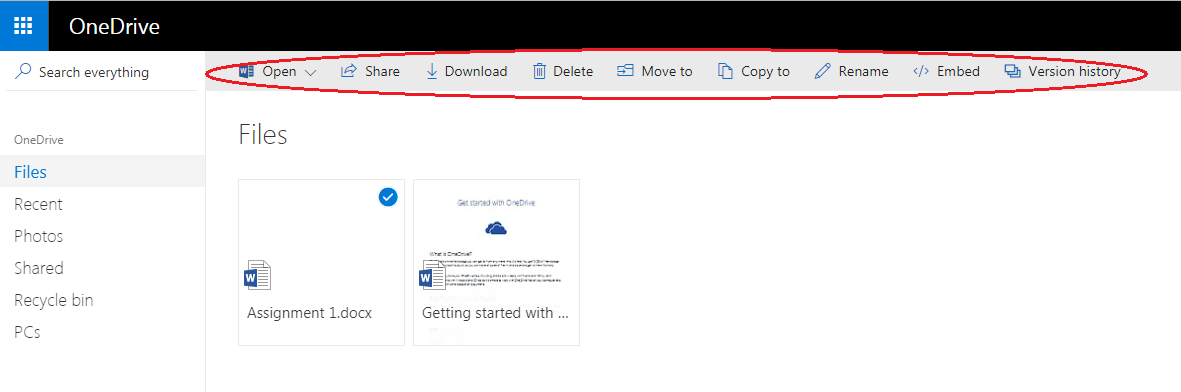The width and height of the screenshot is (1181, 392).
Task: Click the Rename command label
Action: [864, 72]
